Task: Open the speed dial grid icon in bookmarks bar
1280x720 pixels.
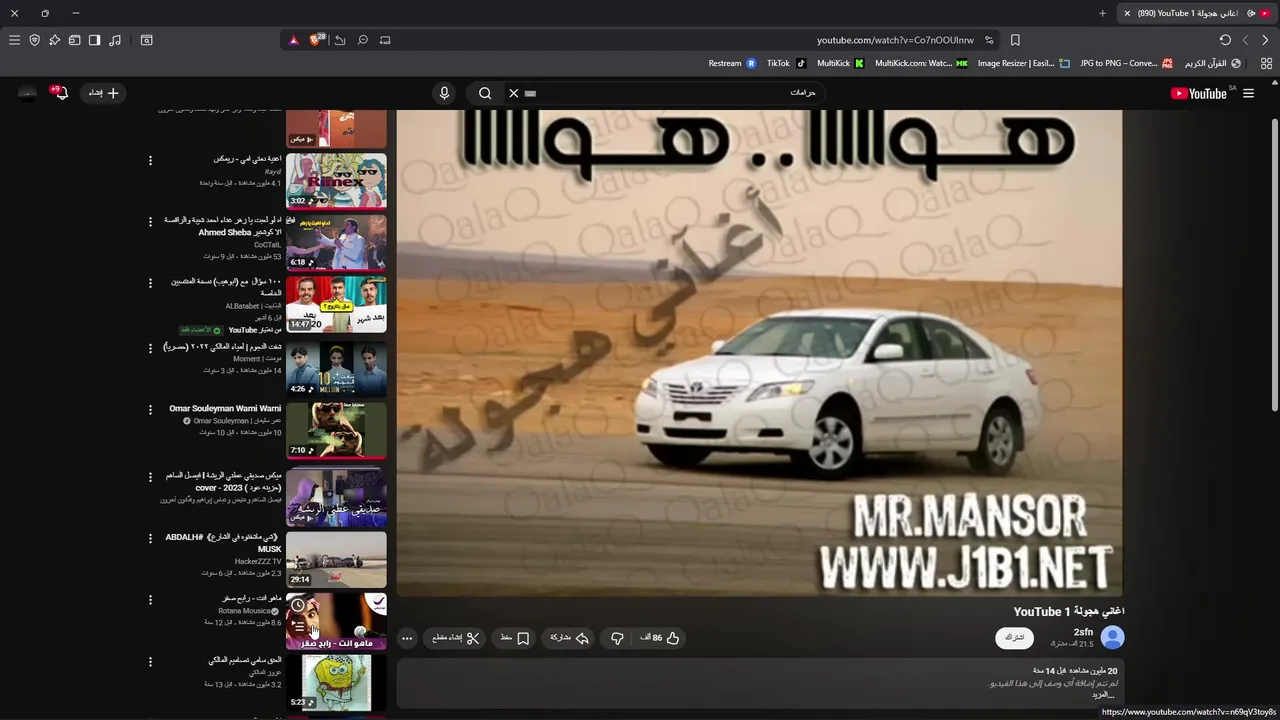Action: point(1266,63)
